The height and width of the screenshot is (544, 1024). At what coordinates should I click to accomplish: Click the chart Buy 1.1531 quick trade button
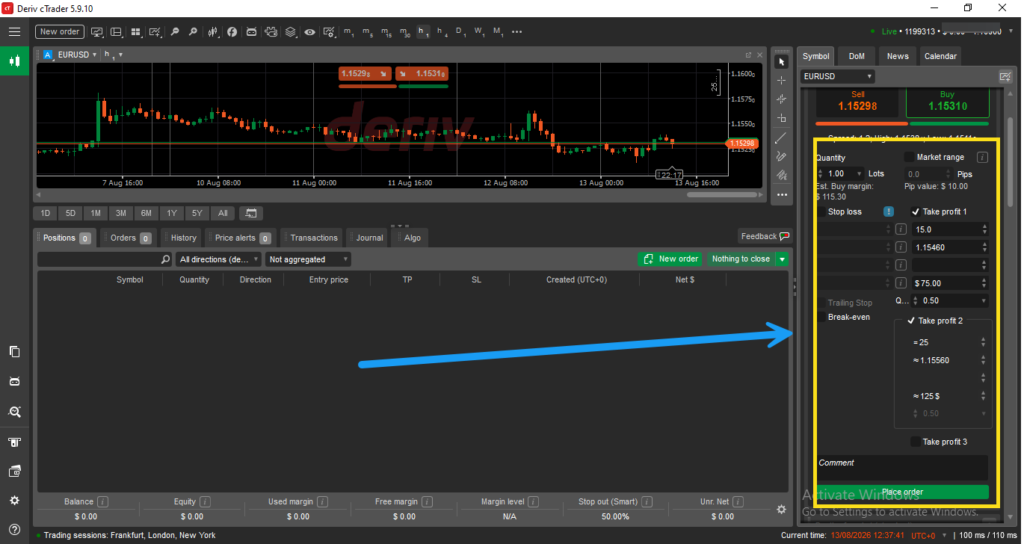pyautogui.click(x=422, y=74)
